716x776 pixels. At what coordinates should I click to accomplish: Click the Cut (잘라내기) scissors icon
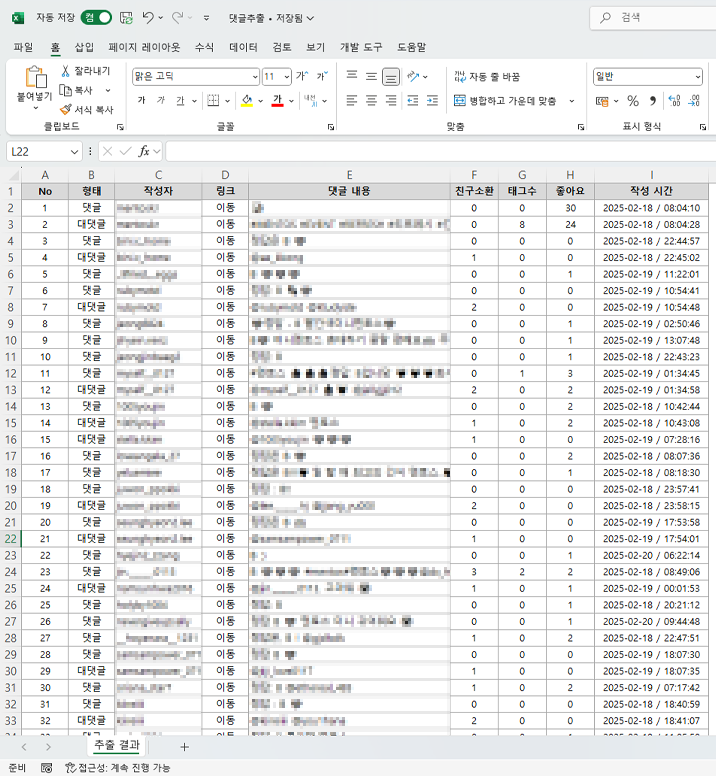point(66,71)
